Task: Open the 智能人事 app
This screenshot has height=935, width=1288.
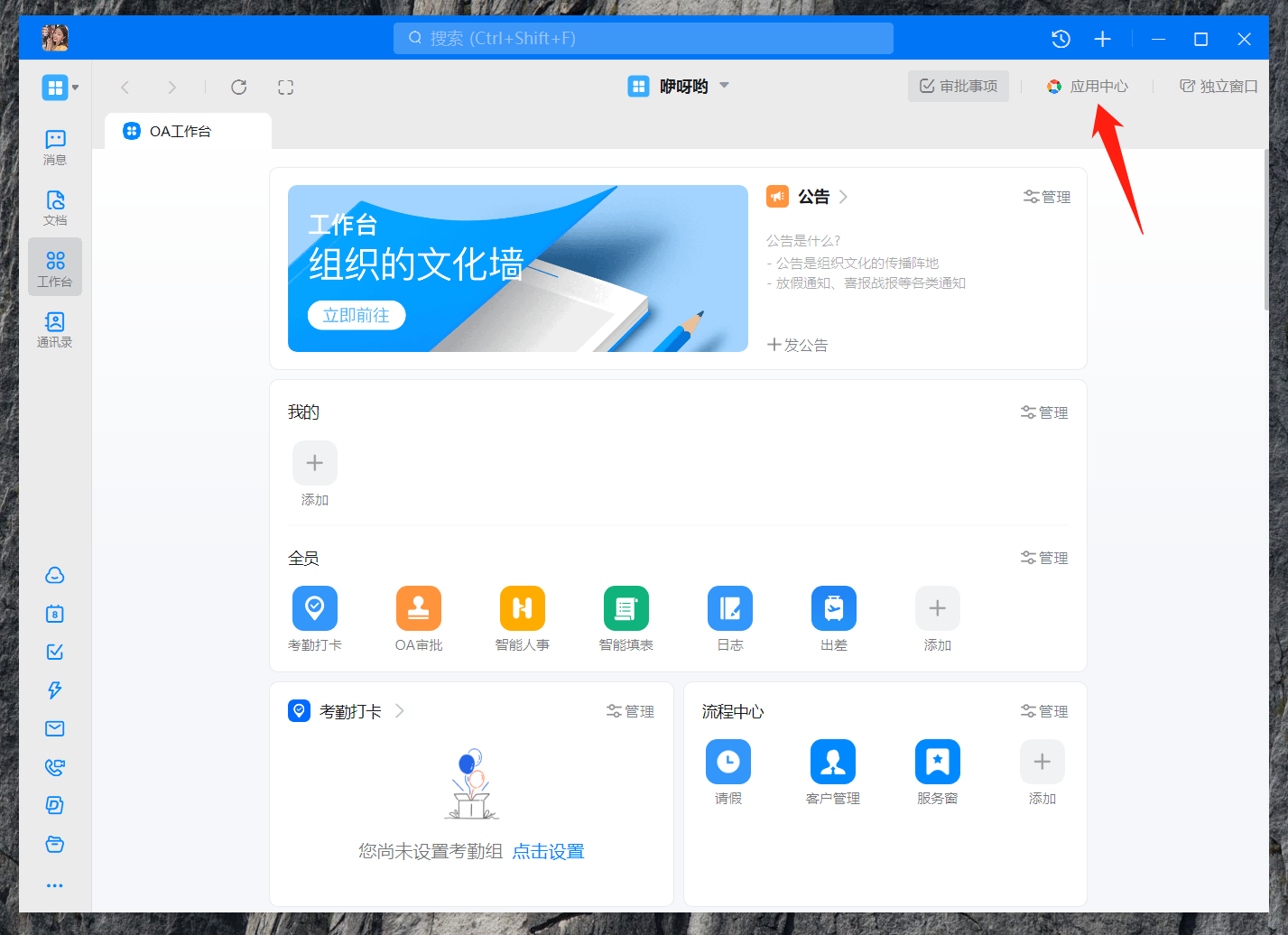Action: (523, 618)
